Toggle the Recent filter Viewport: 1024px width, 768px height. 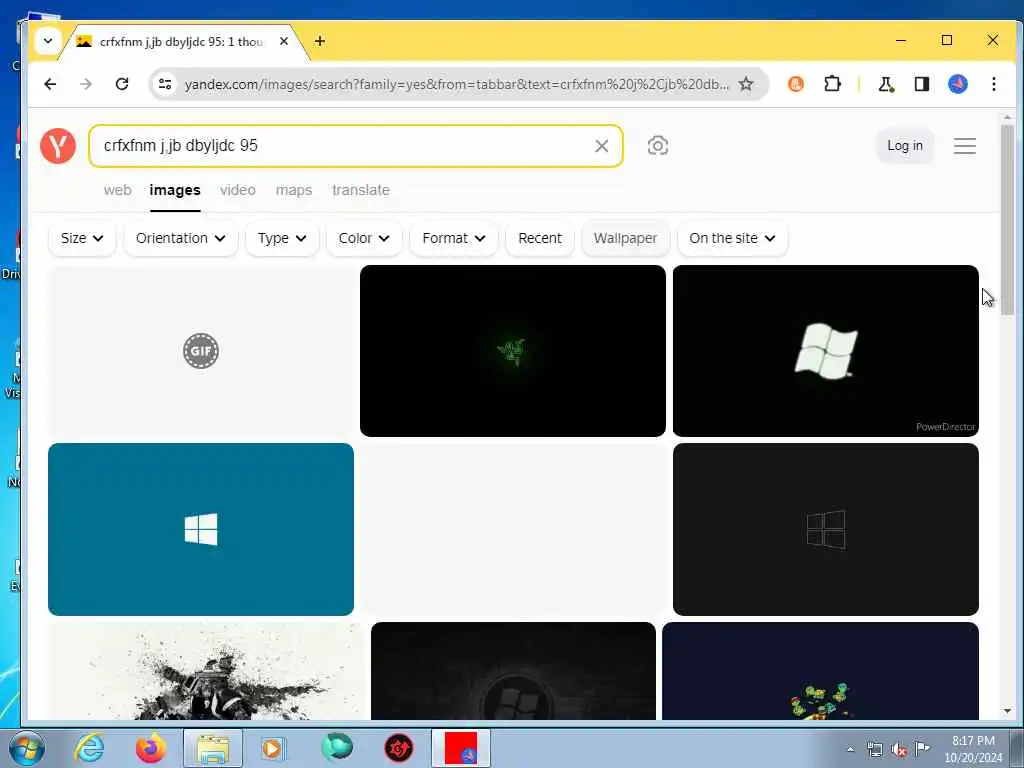(x=539, y=238)
